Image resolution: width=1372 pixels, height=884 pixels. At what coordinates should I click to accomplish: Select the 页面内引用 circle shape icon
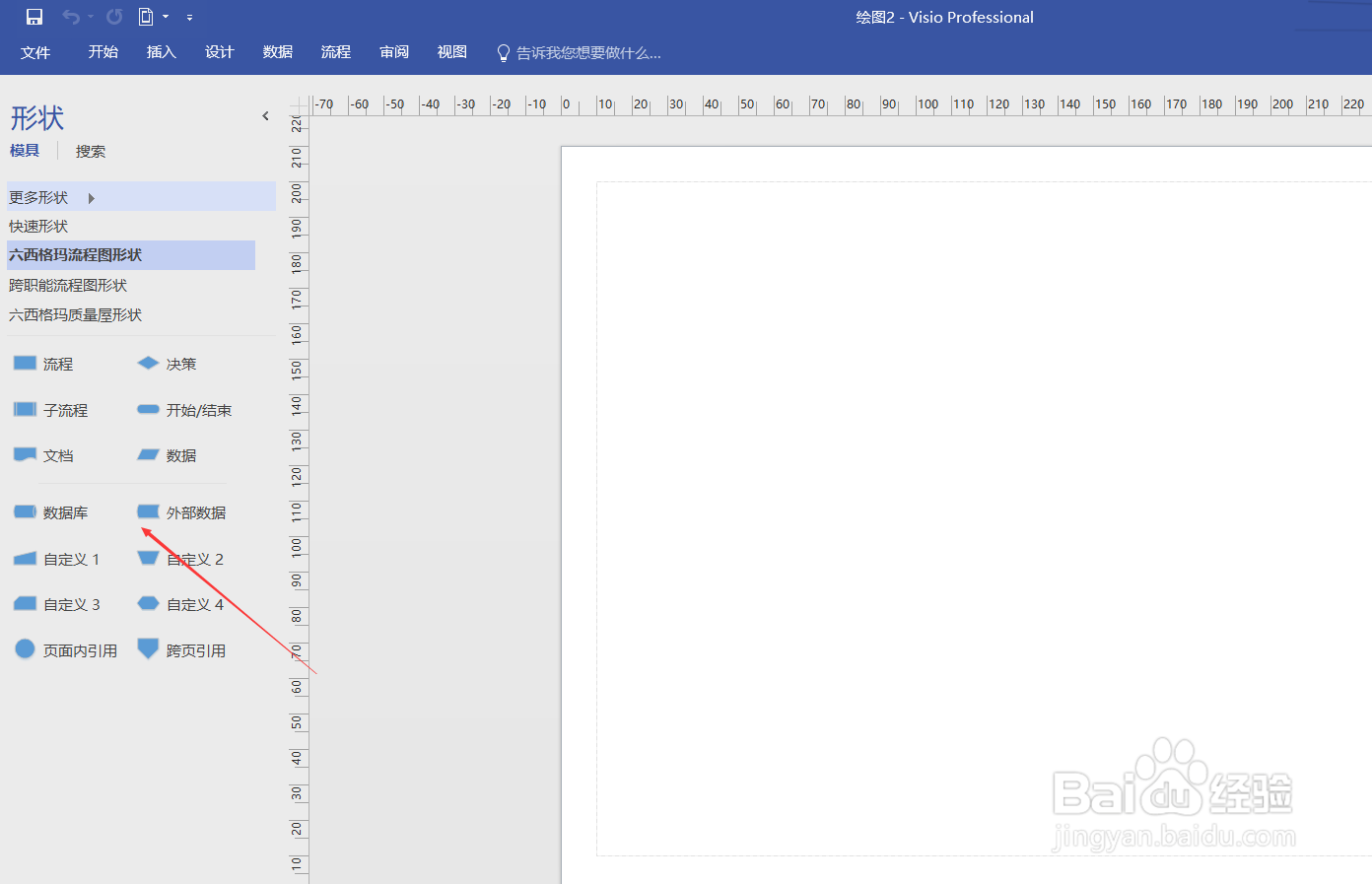25,648
